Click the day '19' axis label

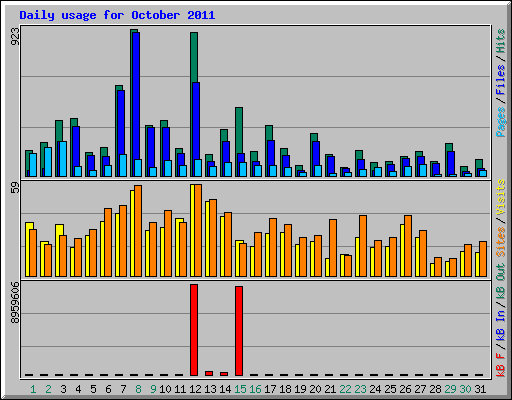click(x=300, y=389)
